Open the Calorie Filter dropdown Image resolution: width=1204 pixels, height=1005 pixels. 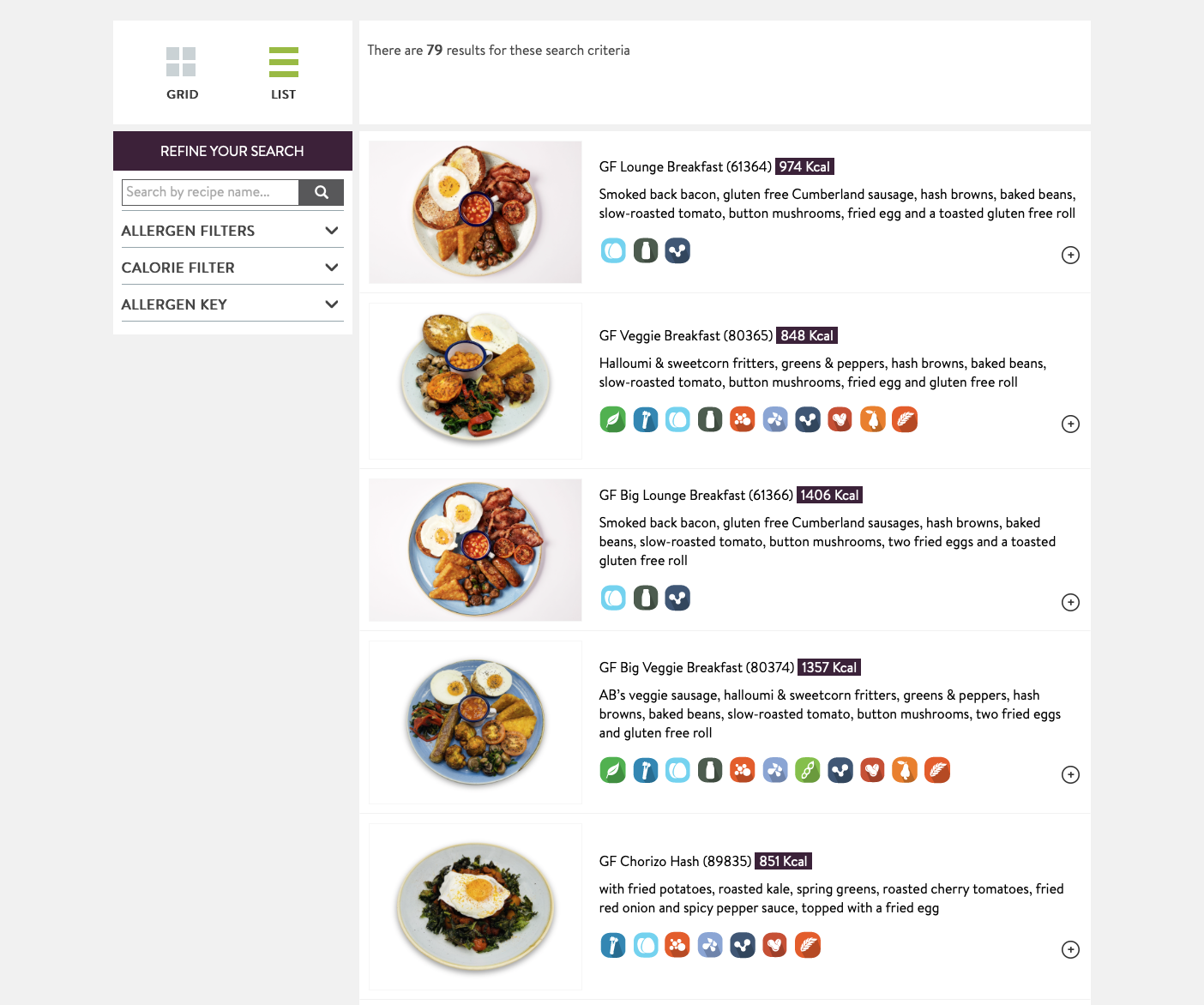tap(232, 268)
